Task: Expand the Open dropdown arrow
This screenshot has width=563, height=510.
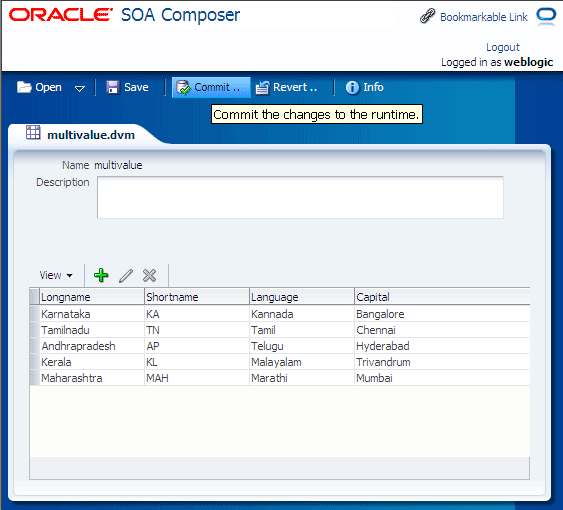Action: (80, 88)
